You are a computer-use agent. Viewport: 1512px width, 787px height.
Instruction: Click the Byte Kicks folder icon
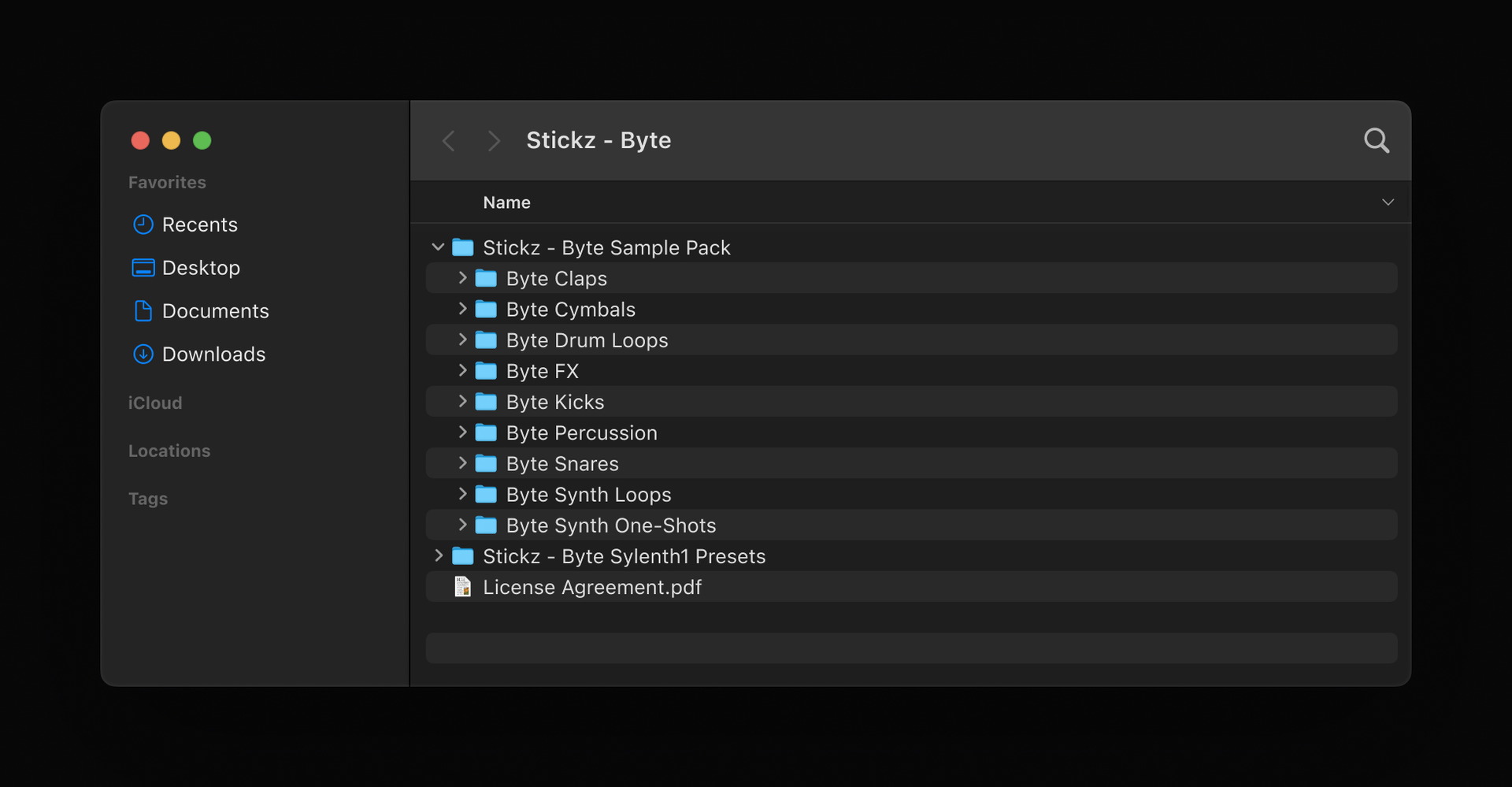[x=485, y=401]
